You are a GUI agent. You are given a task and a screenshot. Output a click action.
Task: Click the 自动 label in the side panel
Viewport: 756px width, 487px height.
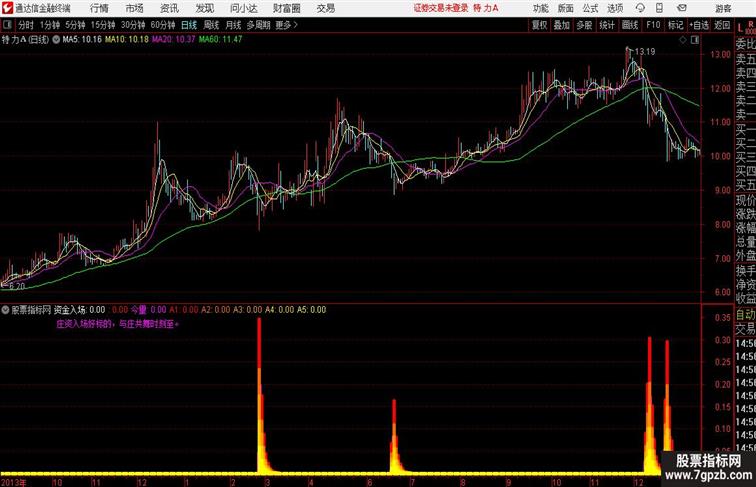745,315
